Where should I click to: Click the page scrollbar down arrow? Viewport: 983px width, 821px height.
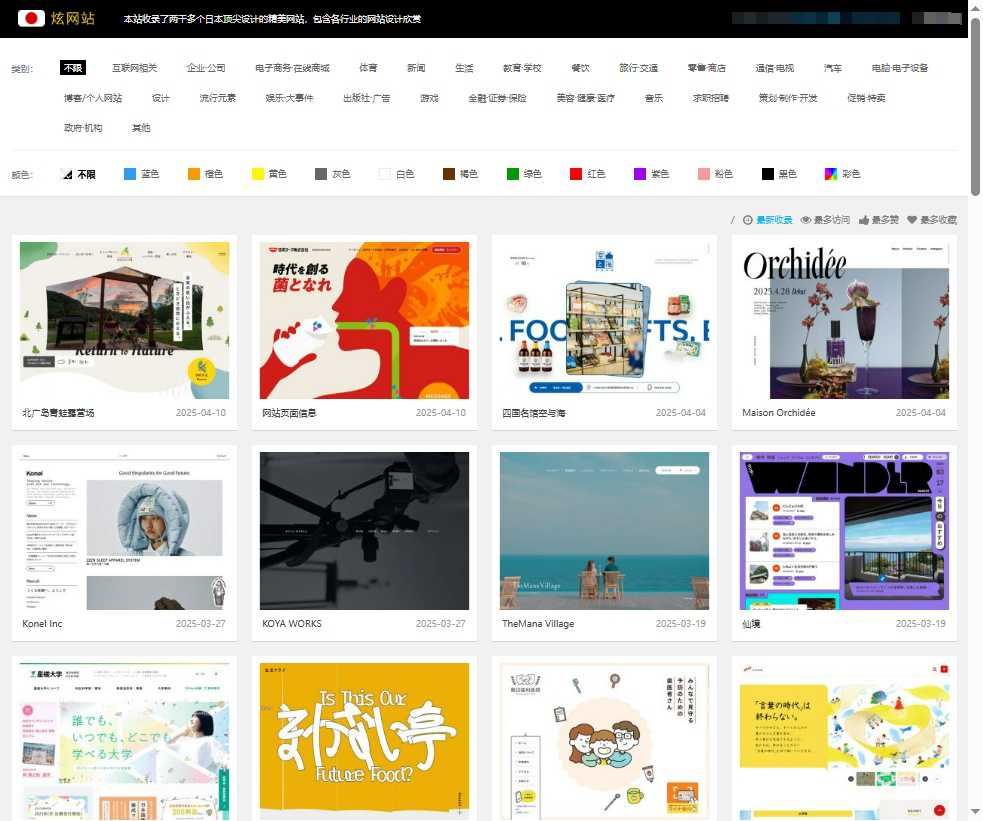click(975, 811)
